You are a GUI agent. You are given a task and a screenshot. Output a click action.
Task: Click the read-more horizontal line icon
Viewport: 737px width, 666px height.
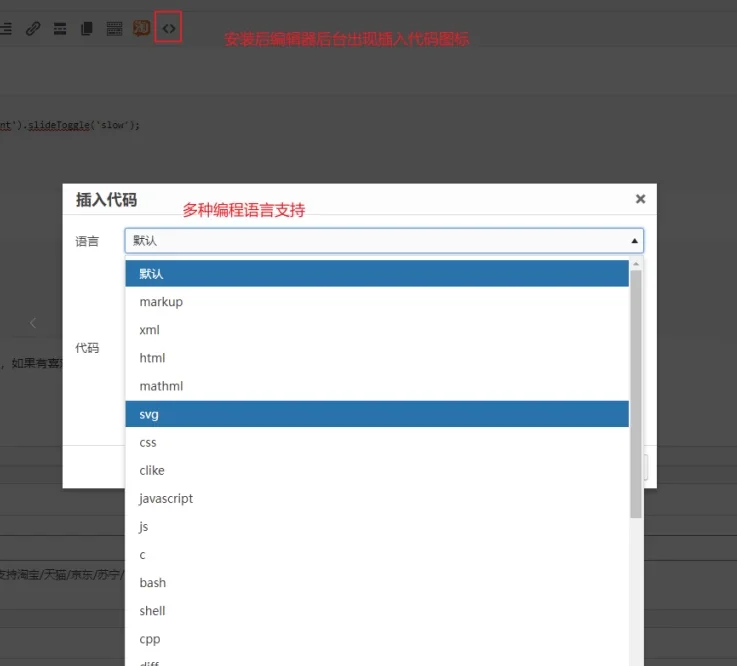[60, 29]
